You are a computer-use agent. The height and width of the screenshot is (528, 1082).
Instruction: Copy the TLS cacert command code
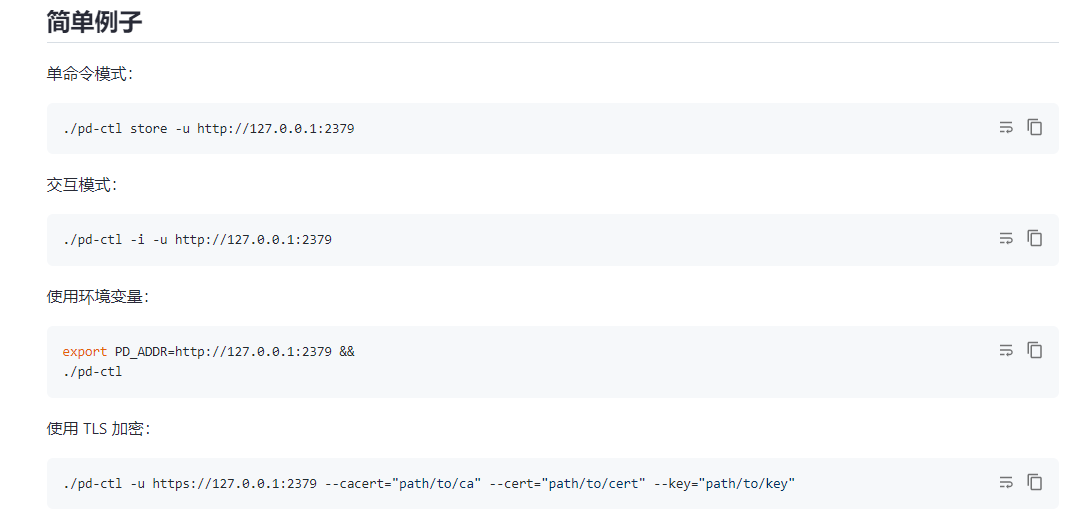coord(1034,482)
